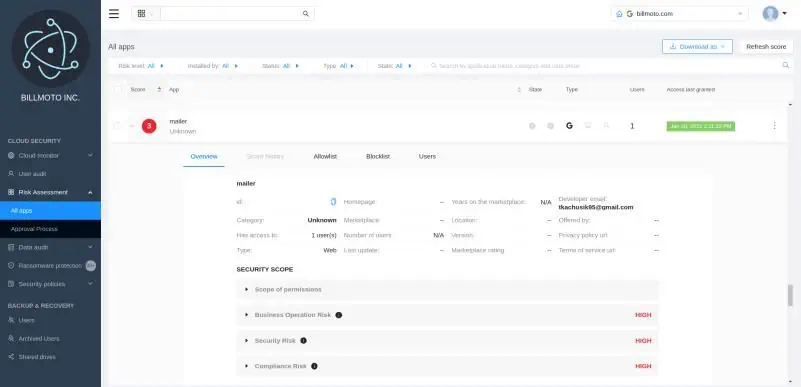Click the Download as button
This screenshot has width=801, height=387.
click(697, 46)
